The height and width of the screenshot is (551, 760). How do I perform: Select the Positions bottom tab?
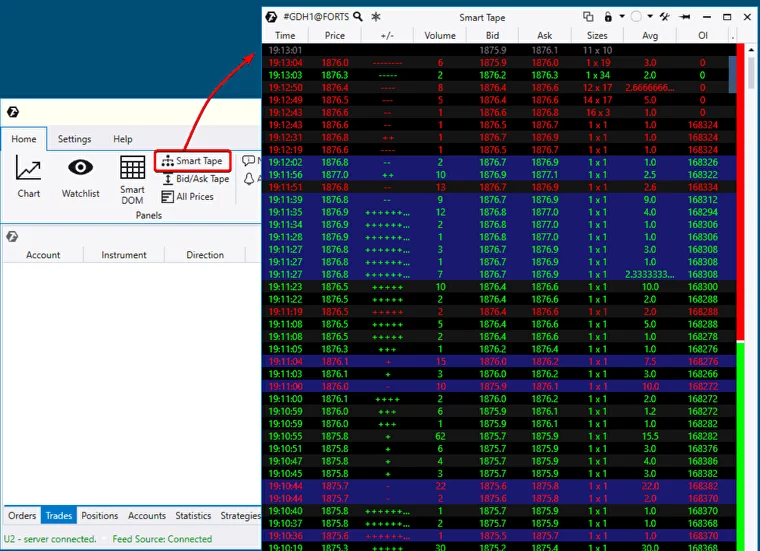coord(99,516)
